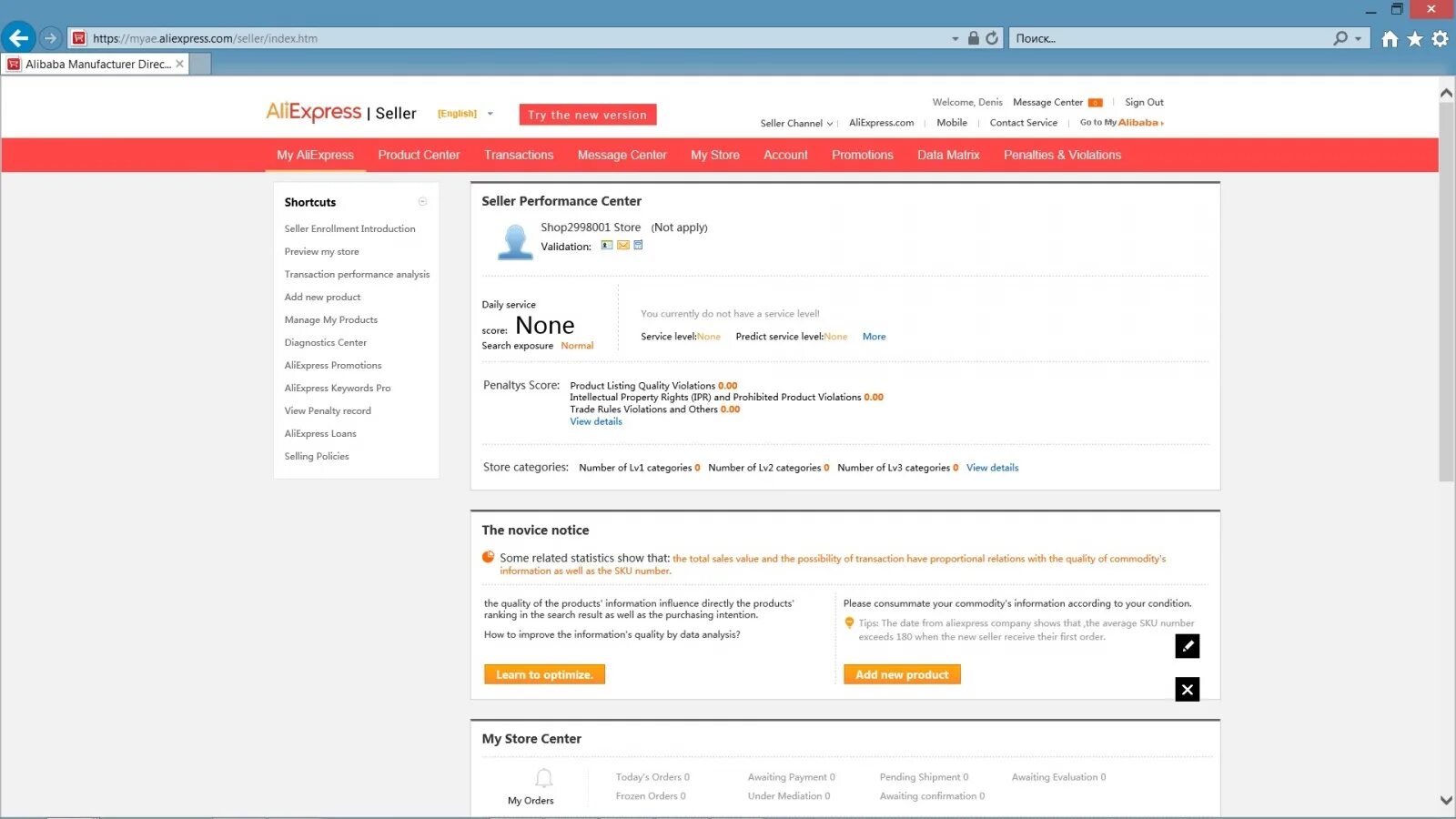This screenshot has height=819, width=1456.
Task: Open AliExpress Loans shortcut
Action: click(x=320, y=434)
